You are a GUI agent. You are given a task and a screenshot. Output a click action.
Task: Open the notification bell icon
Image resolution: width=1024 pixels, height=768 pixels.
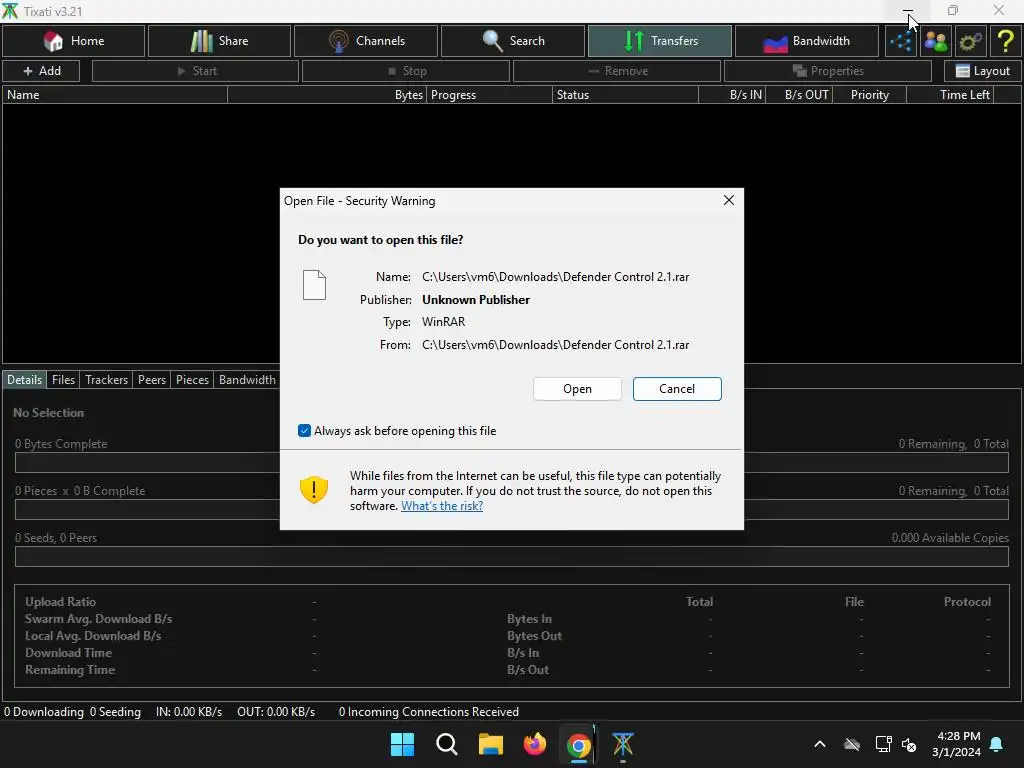[x=997, y=744]
